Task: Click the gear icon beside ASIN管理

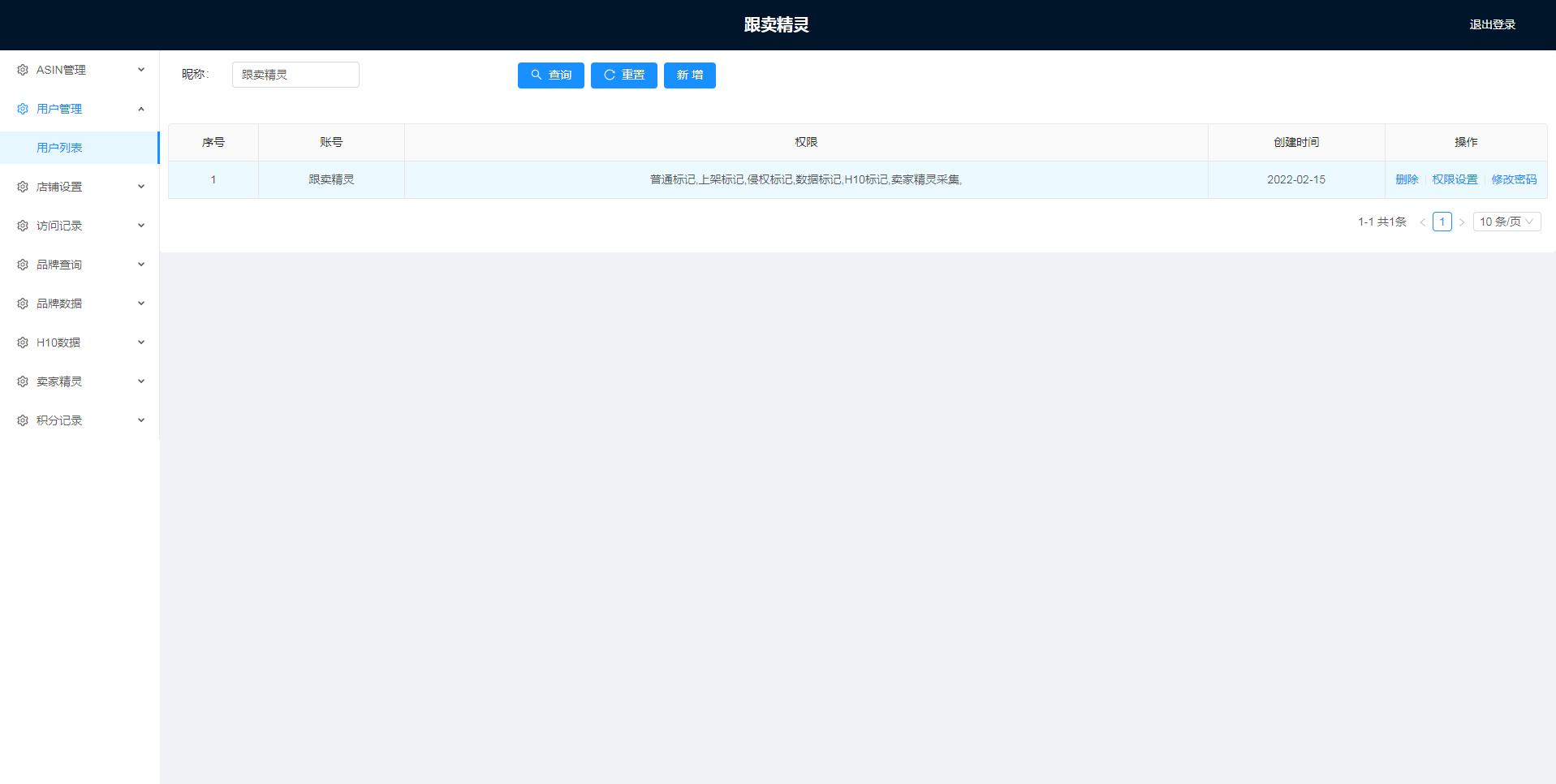Action: 23,70
